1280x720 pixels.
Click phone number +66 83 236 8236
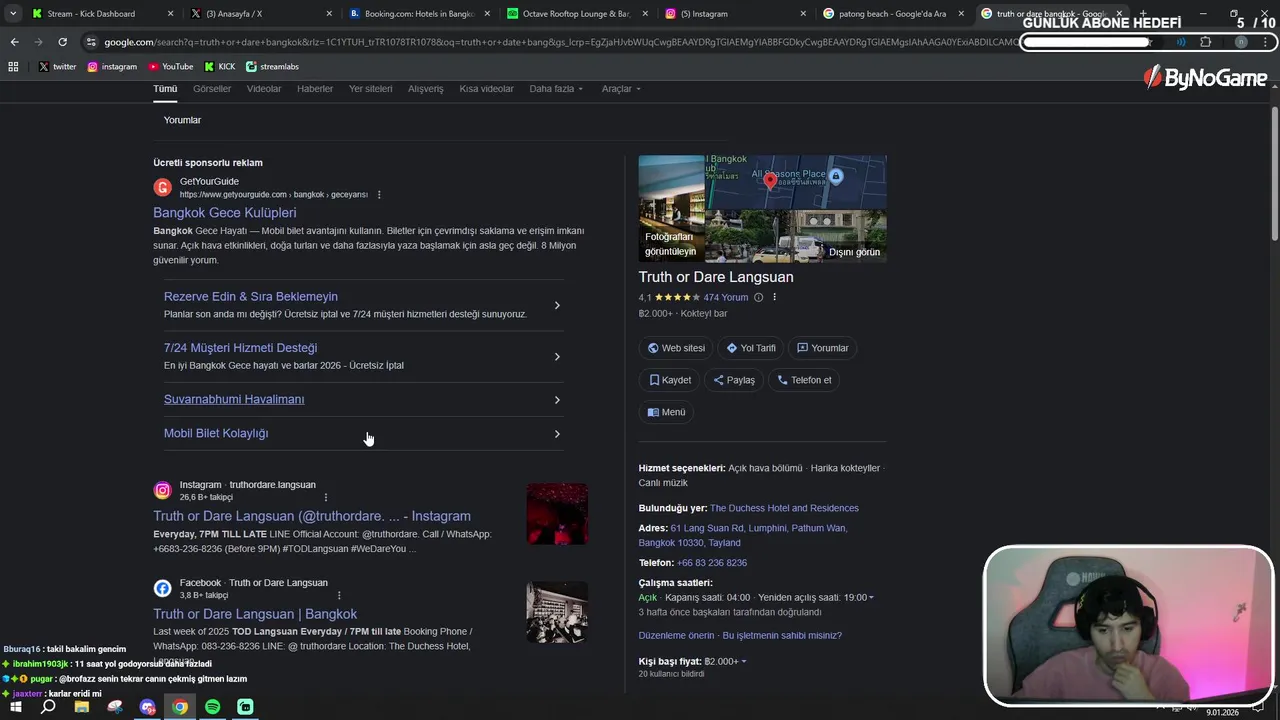712,563
